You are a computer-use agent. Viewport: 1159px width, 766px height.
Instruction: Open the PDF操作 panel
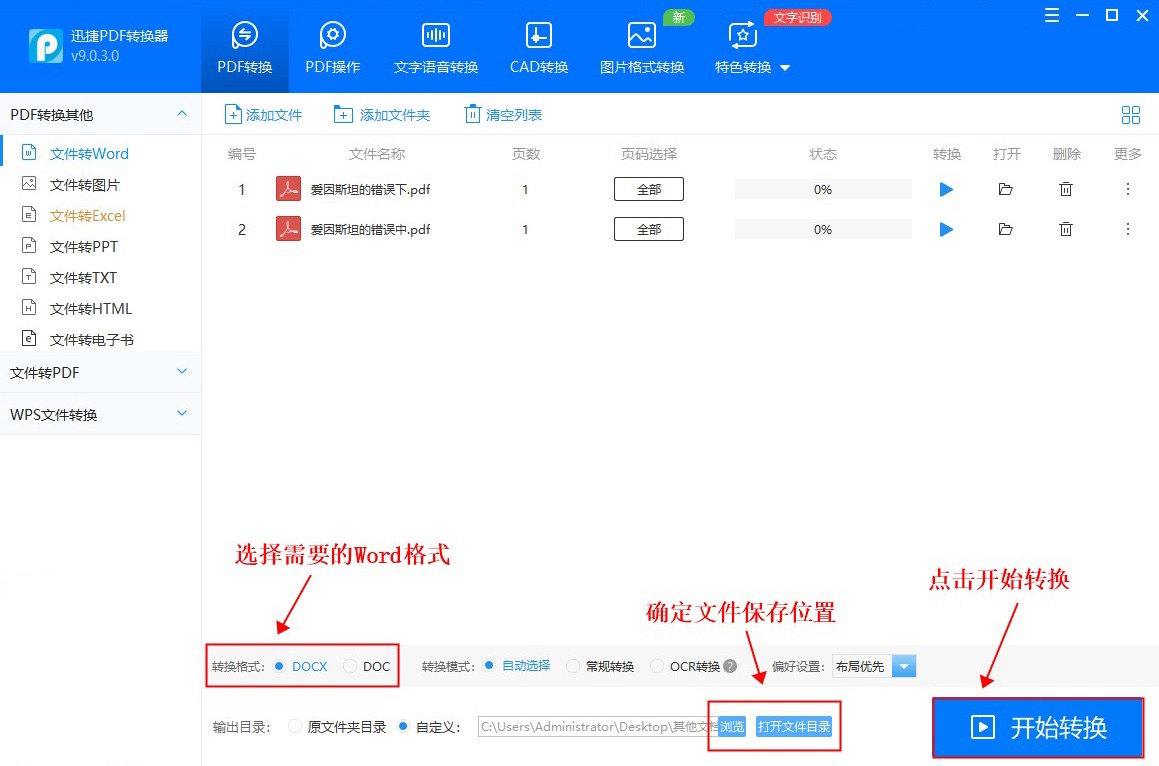[331, 46]
